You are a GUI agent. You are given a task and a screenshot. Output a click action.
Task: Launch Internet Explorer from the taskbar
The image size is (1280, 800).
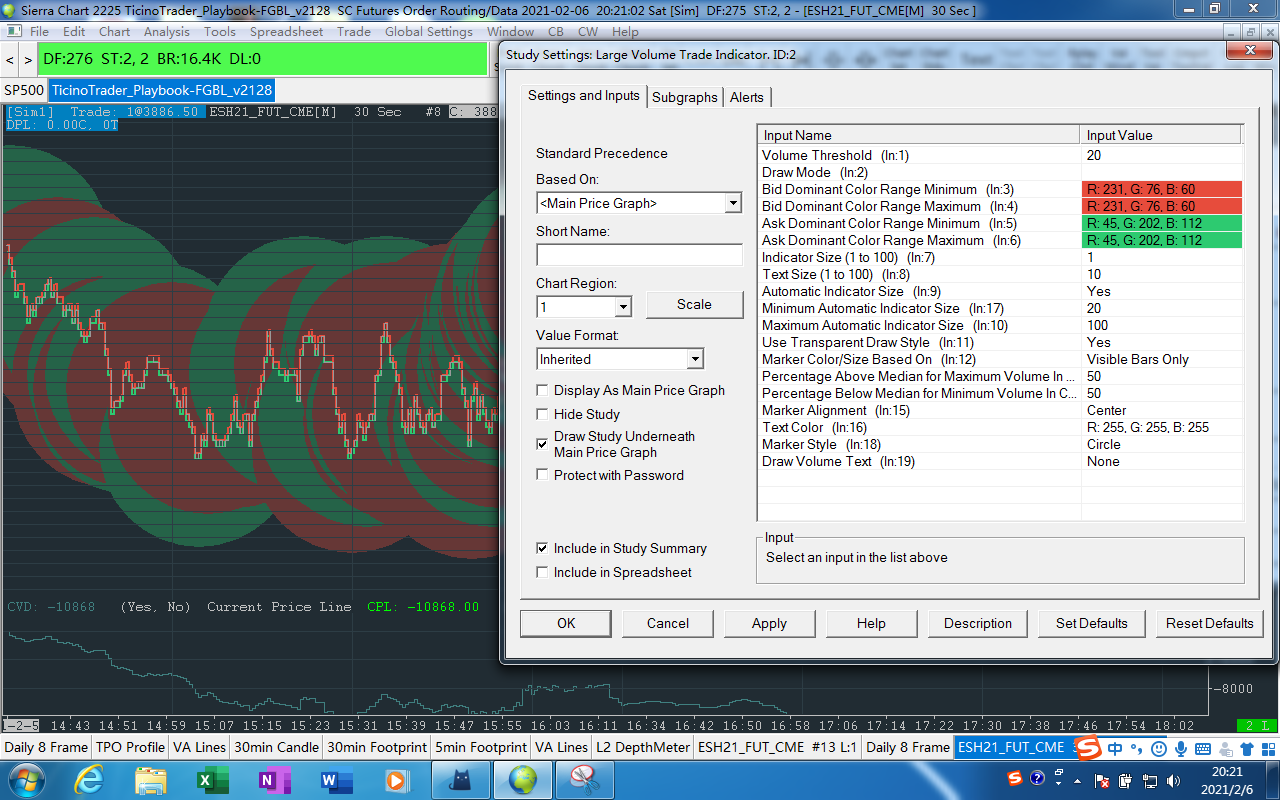(x=89, y=779)
